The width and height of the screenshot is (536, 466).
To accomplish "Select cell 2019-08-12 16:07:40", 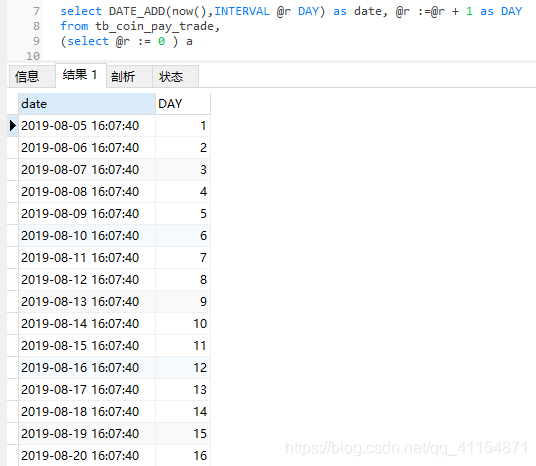I will 87,280.
